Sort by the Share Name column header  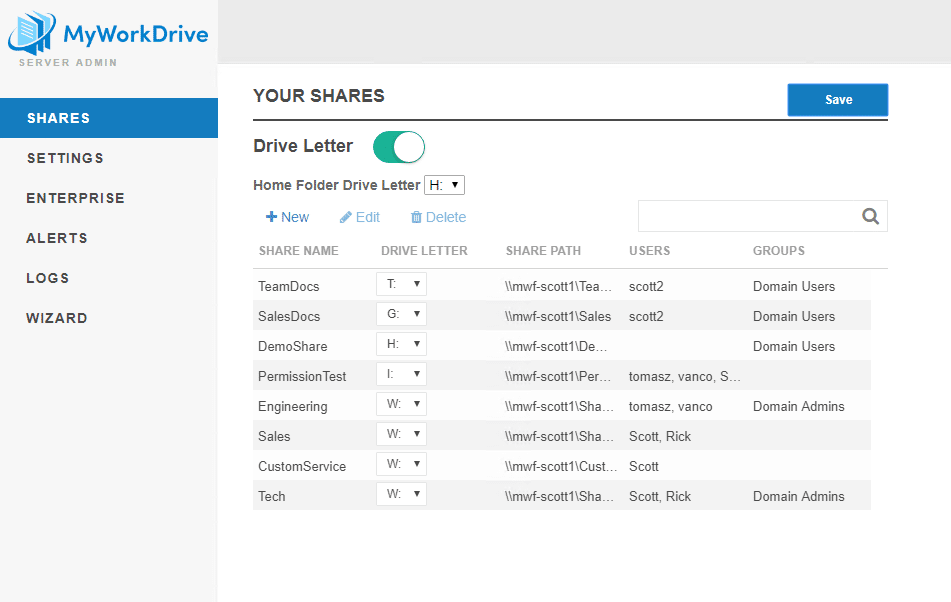click(x=298, y=251)
